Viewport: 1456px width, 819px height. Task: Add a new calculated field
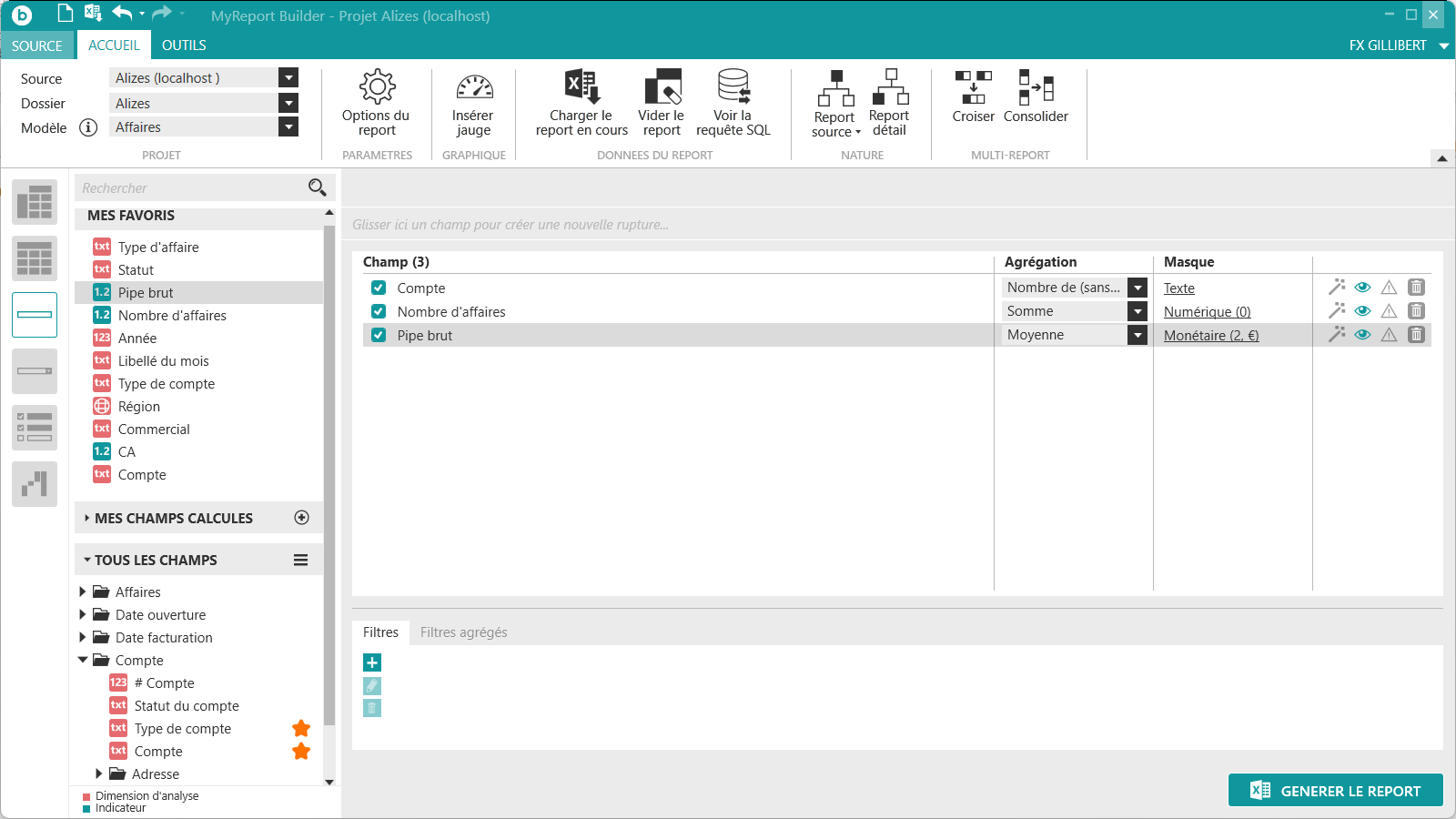point(302,518)
